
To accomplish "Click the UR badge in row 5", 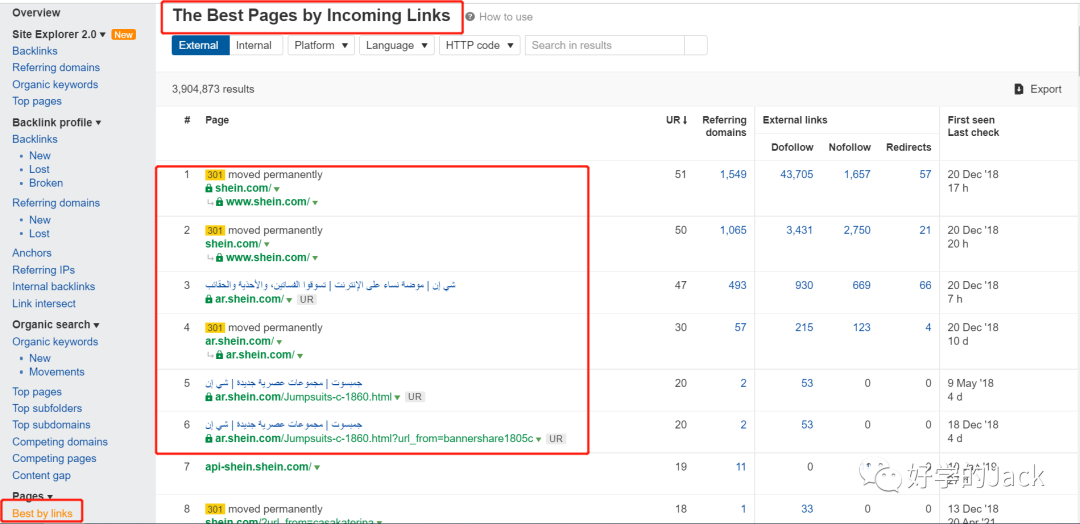I will pos(415,397).
